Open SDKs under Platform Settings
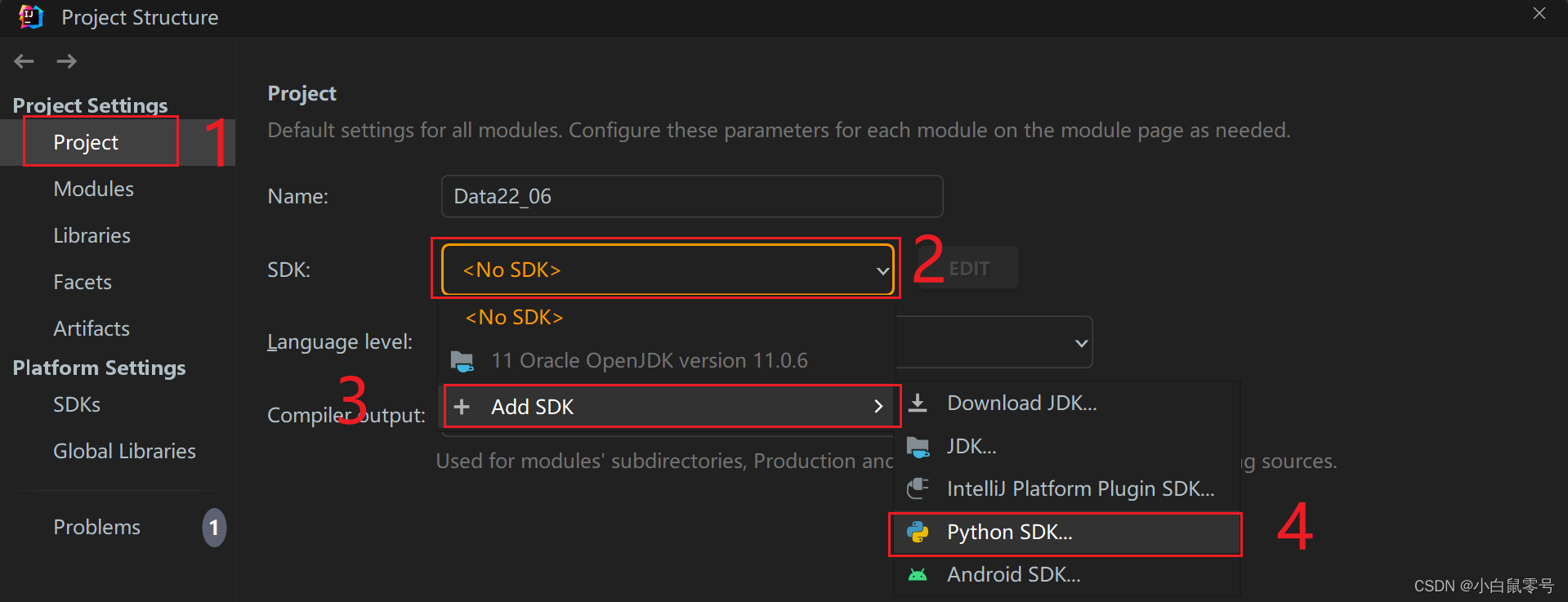The height and width of the screenshot is (602, 1568). coord(77,404)
